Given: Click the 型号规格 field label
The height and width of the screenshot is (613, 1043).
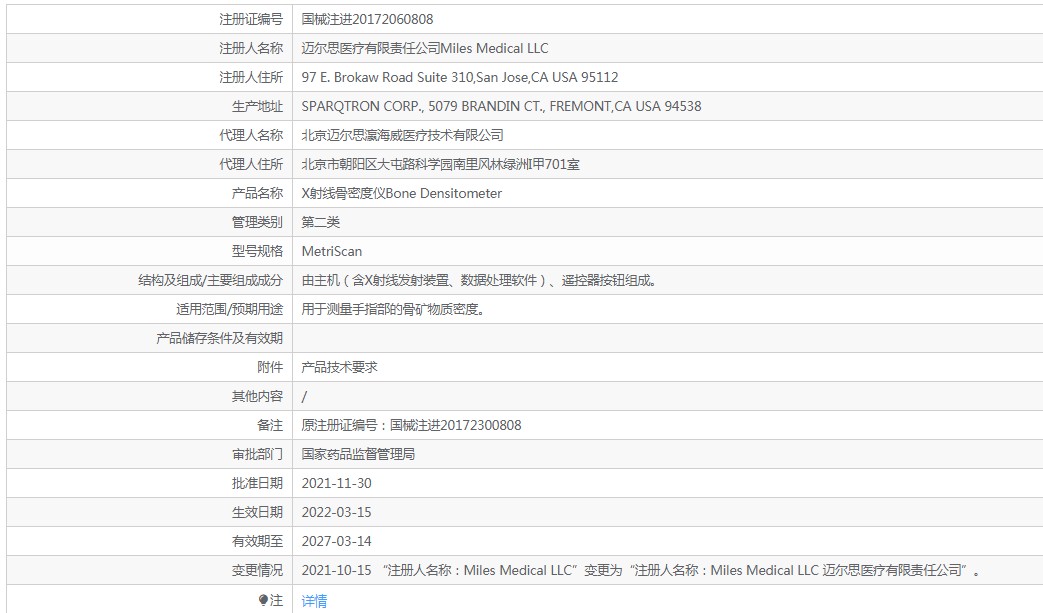Looking at the screenshot, I should pyautogui.click(x=257, y=251).
